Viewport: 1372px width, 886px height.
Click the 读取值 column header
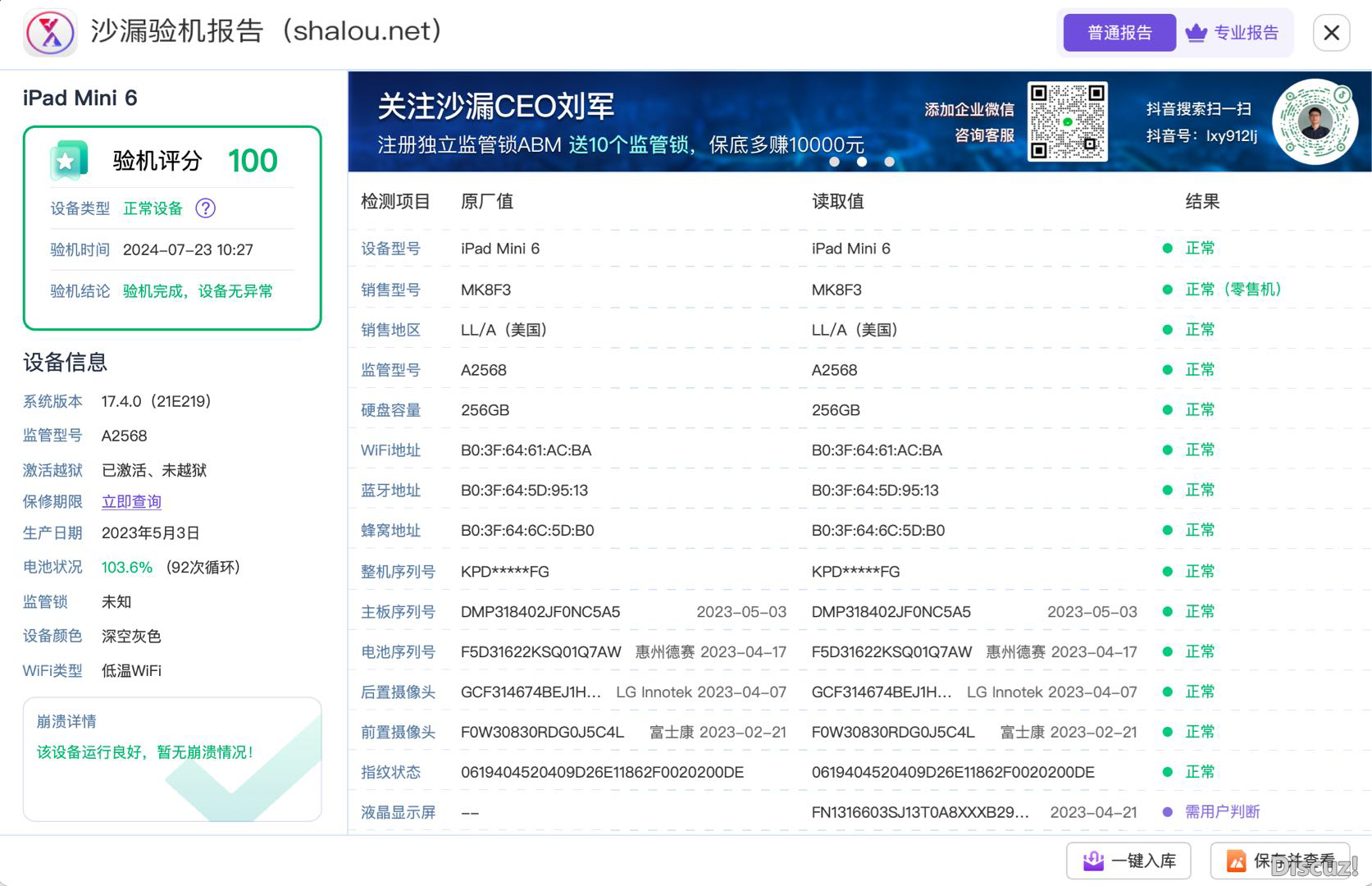pos(838,201)
